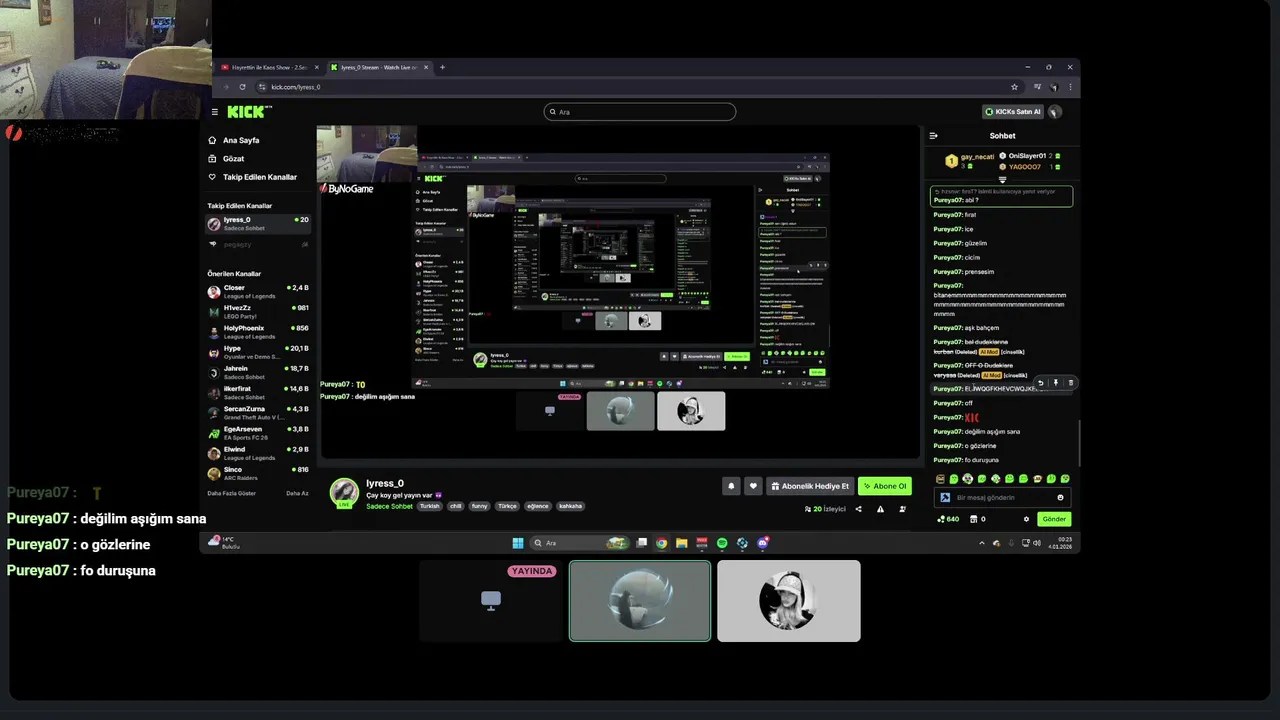This screenshot has width=1280, height=720.
Task: Open the Closer recommended channel
Action: (x=258, y=292)
